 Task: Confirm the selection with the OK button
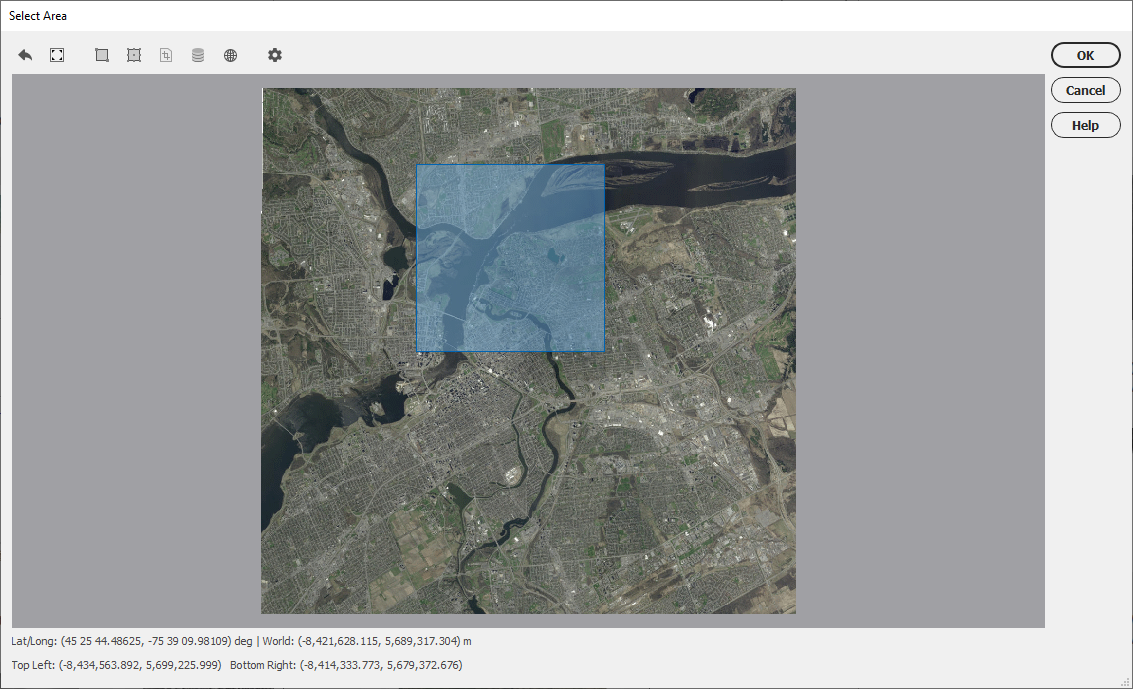[x=1085, y=55]
